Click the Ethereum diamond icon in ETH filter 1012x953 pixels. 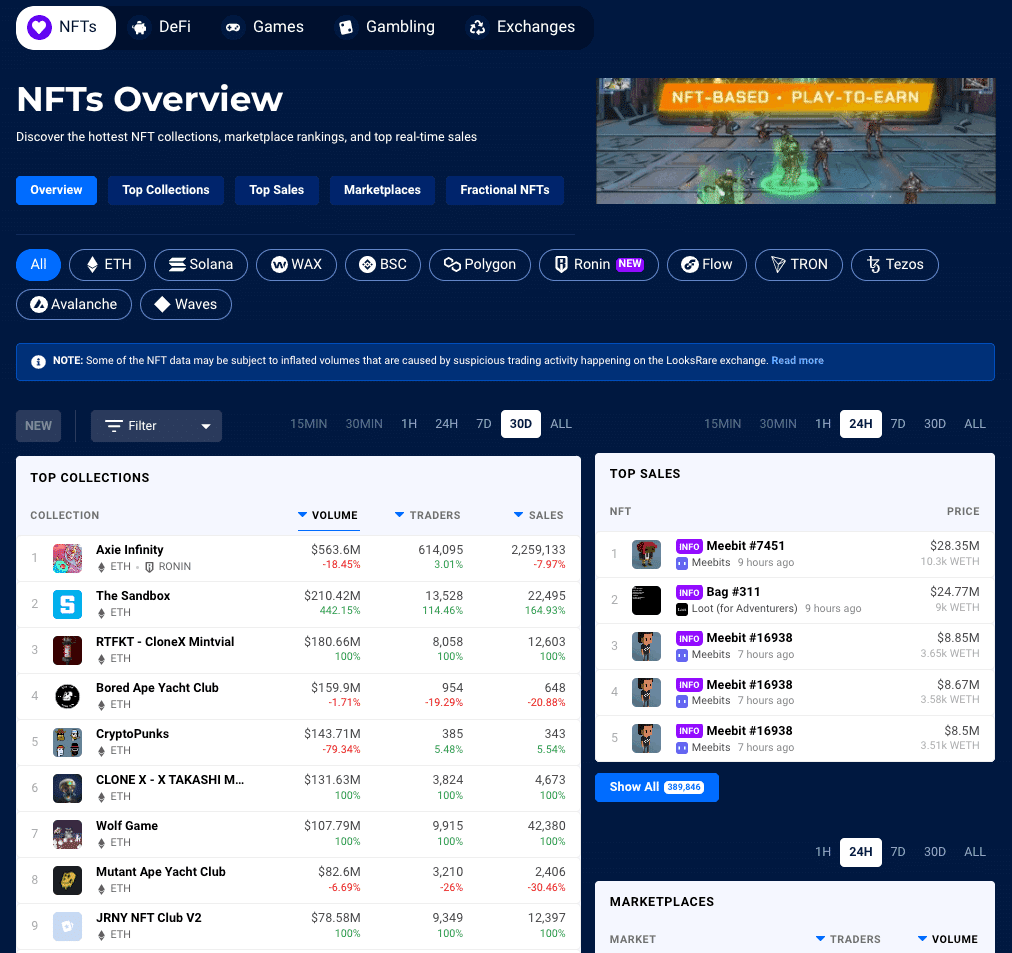[x=92, y=265]
